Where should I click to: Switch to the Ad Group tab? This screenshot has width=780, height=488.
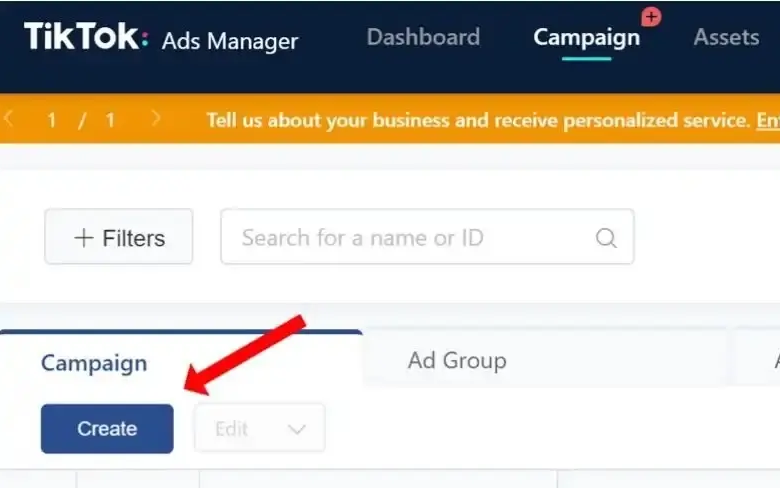457,360
